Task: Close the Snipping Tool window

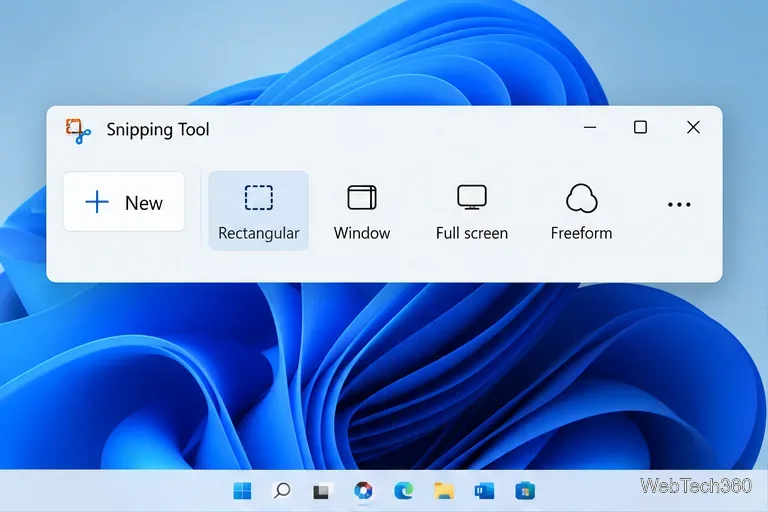Action: click(x=693, y=127)
